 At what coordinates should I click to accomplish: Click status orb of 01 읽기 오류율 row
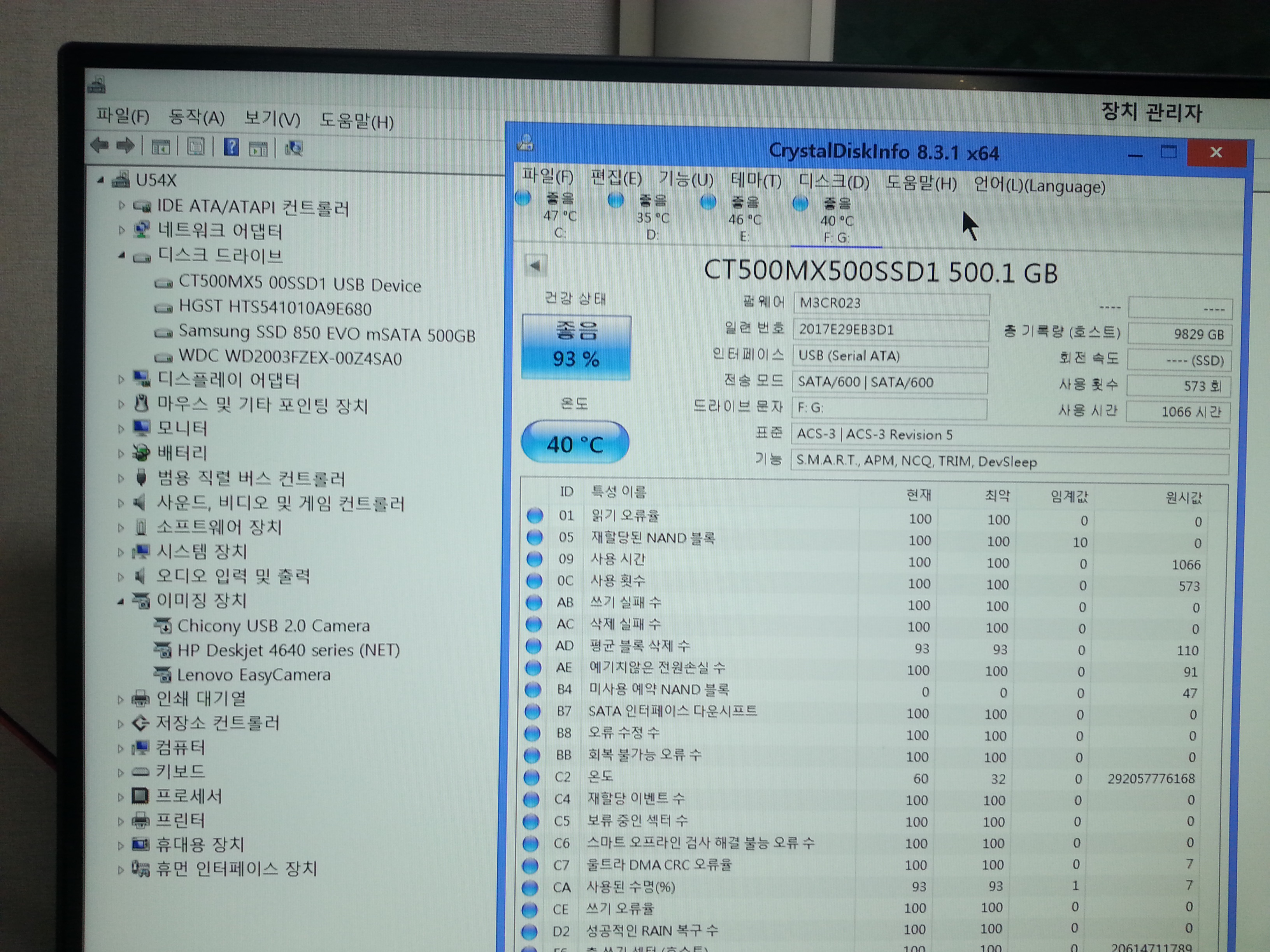[x=535, y=515]
